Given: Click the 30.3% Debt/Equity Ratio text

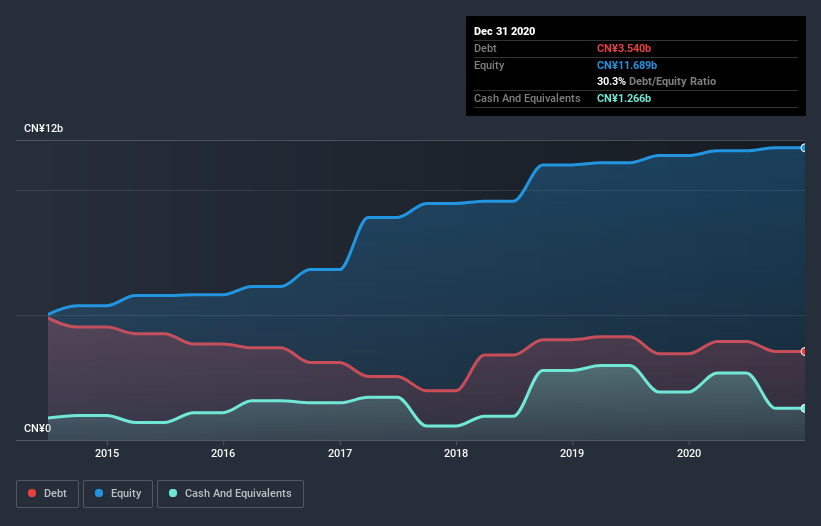Looking at the screenshot, I should point(656,81).
